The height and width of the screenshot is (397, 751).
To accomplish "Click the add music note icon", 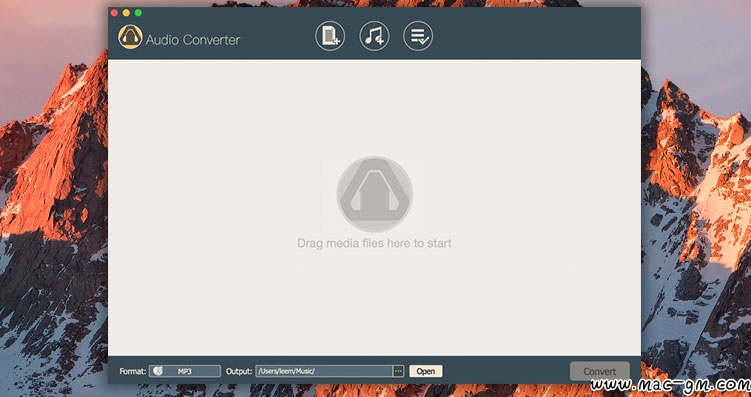I will 374,36.
